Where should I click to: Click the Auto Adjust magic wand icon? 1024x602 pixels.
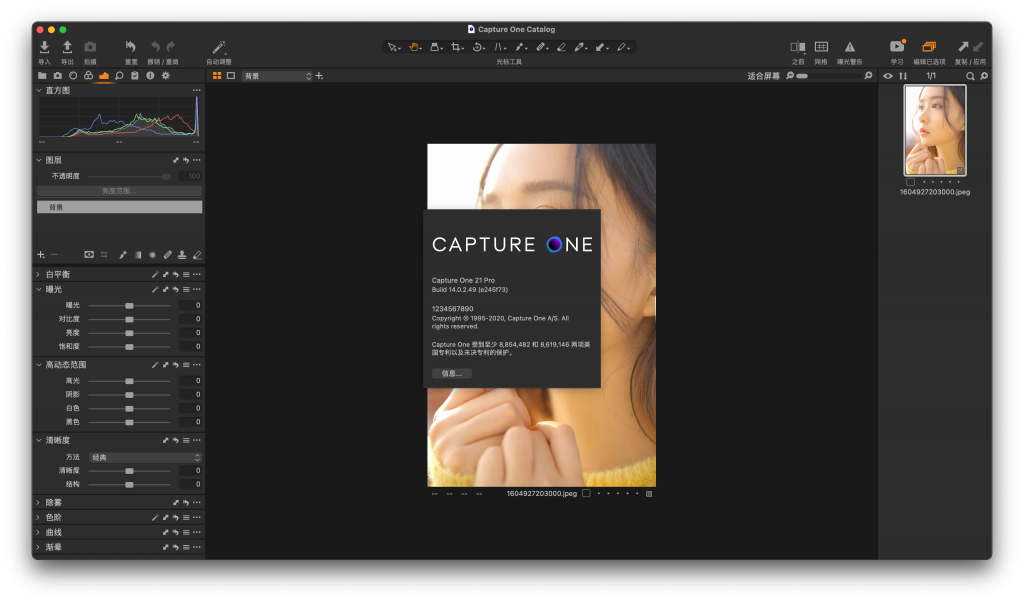click(x=219, y=47)
